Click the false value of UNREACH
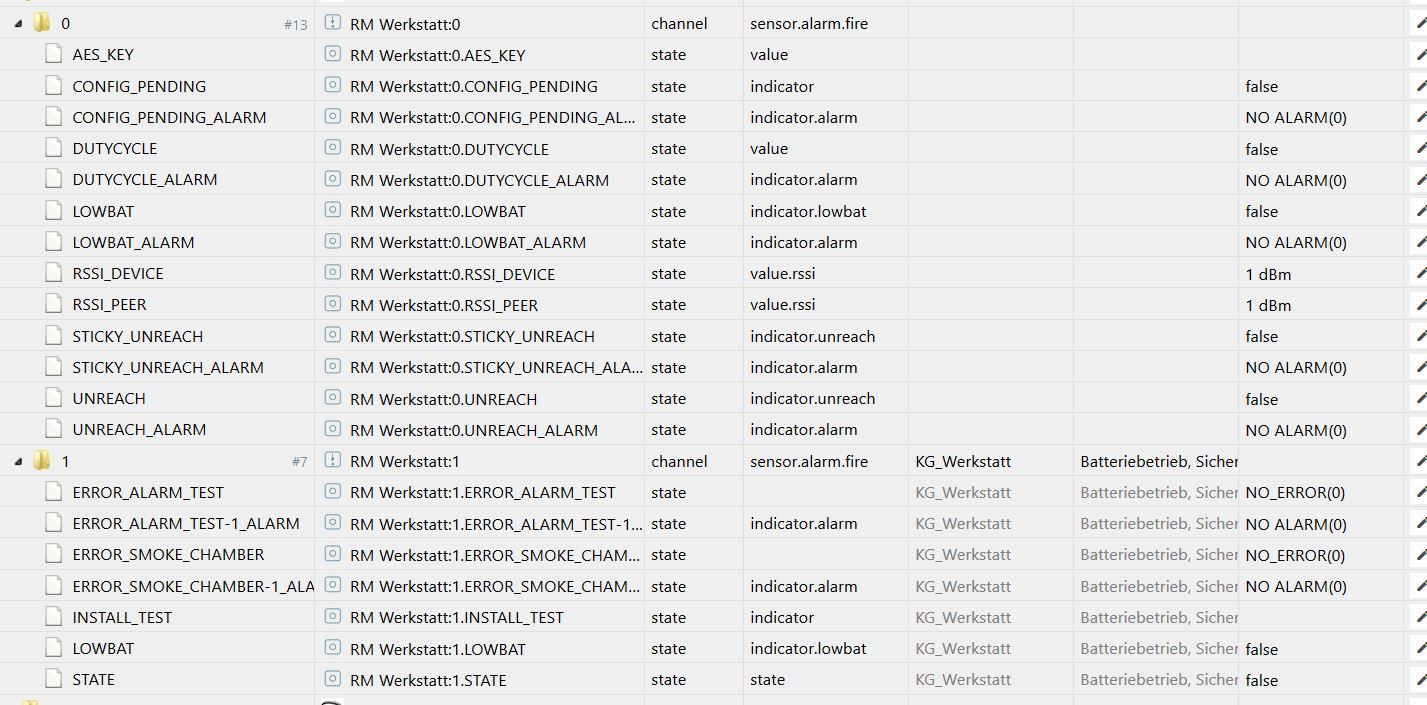1427x705 pixels. tap(1261, 399)
